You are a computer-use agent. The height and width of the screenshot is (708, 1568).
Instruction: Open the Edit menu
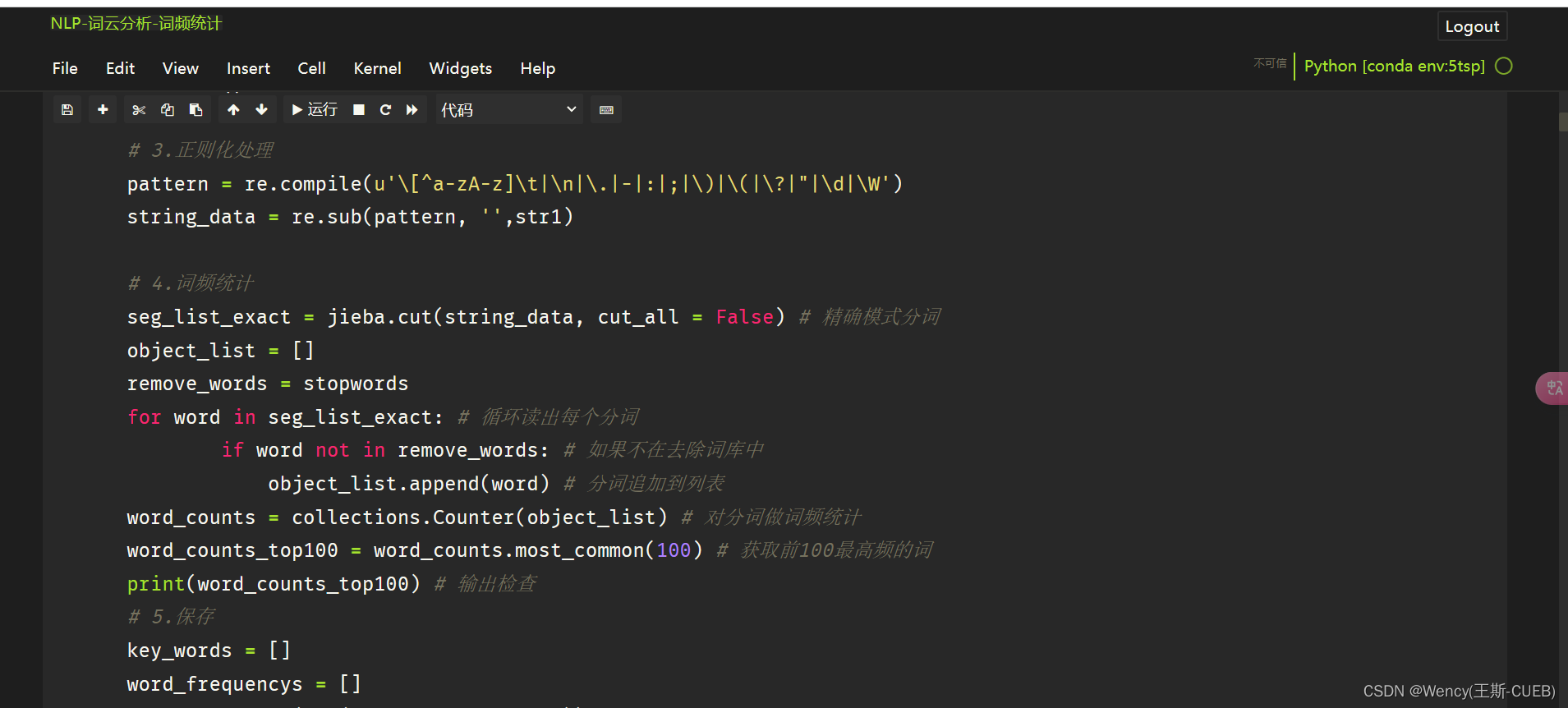[x=120, y=68]
